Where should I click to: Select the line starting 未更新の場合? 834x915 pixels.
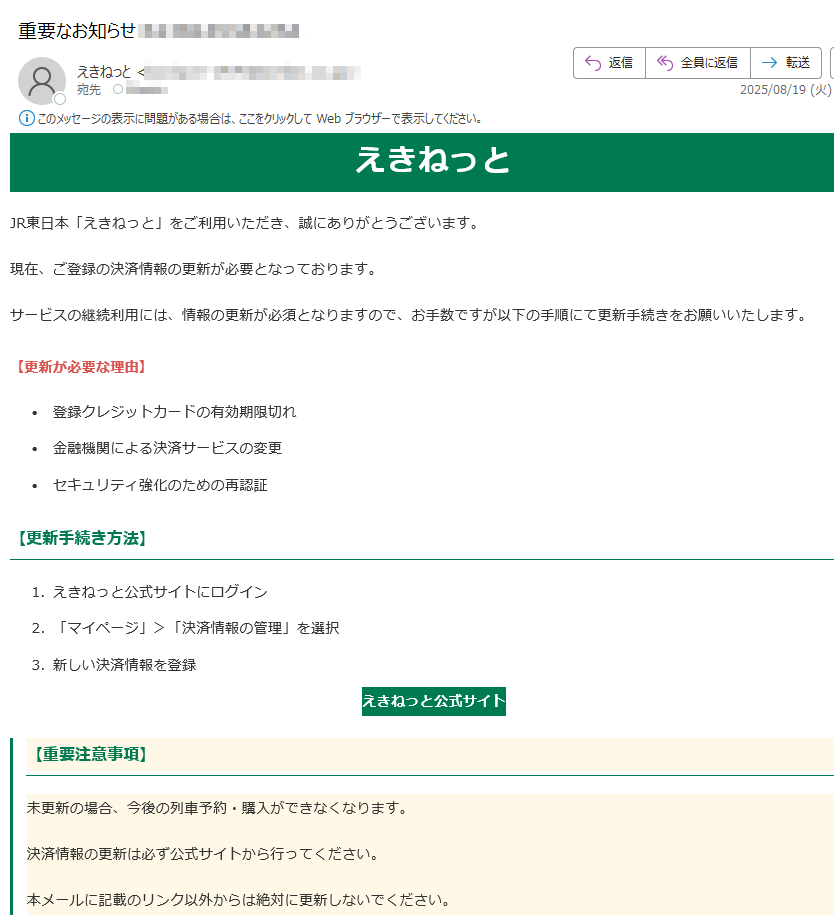(x=217, y=808)
